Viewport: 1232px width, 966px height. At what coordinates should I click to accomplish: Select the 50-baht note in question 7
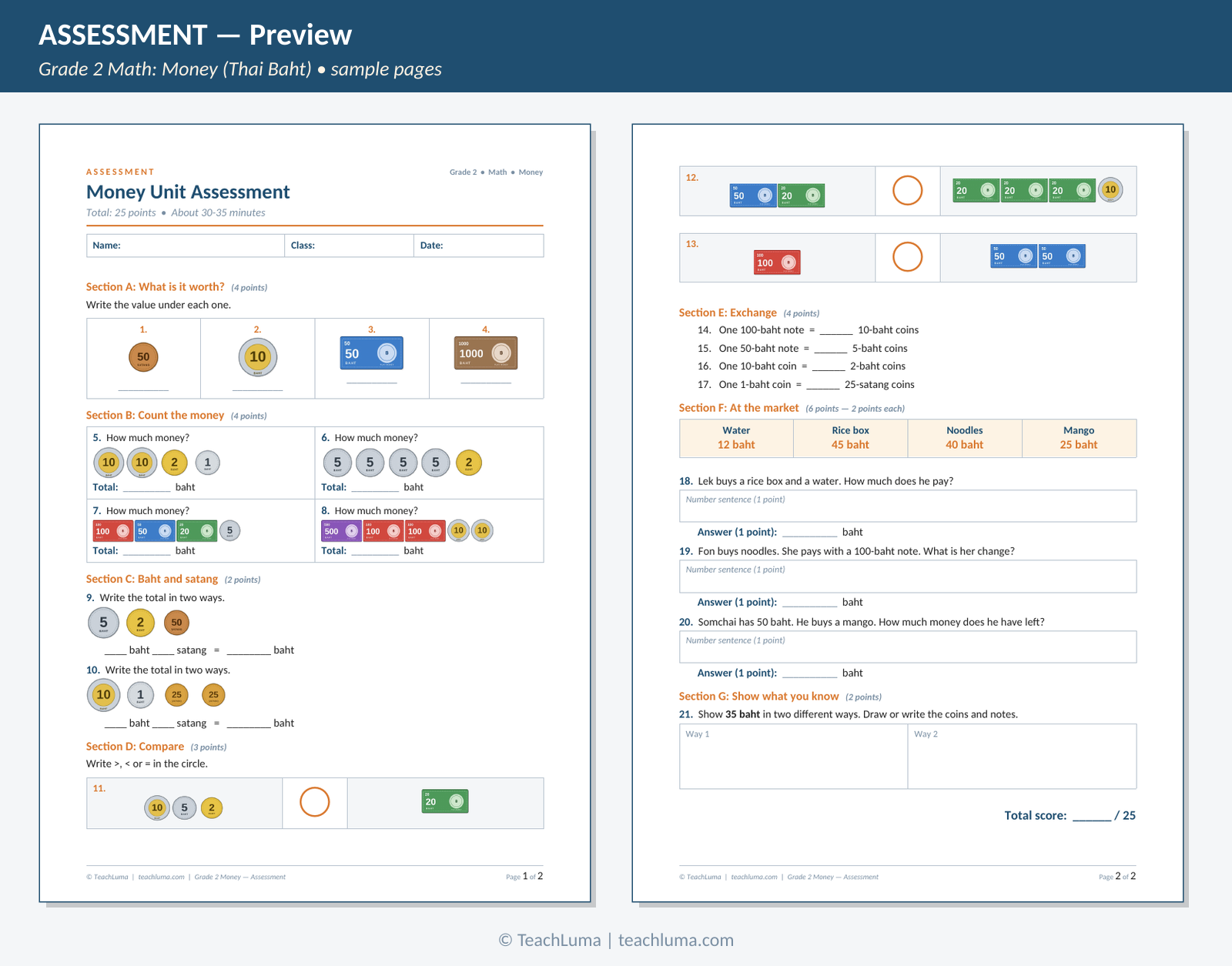[x=155, y=531]
